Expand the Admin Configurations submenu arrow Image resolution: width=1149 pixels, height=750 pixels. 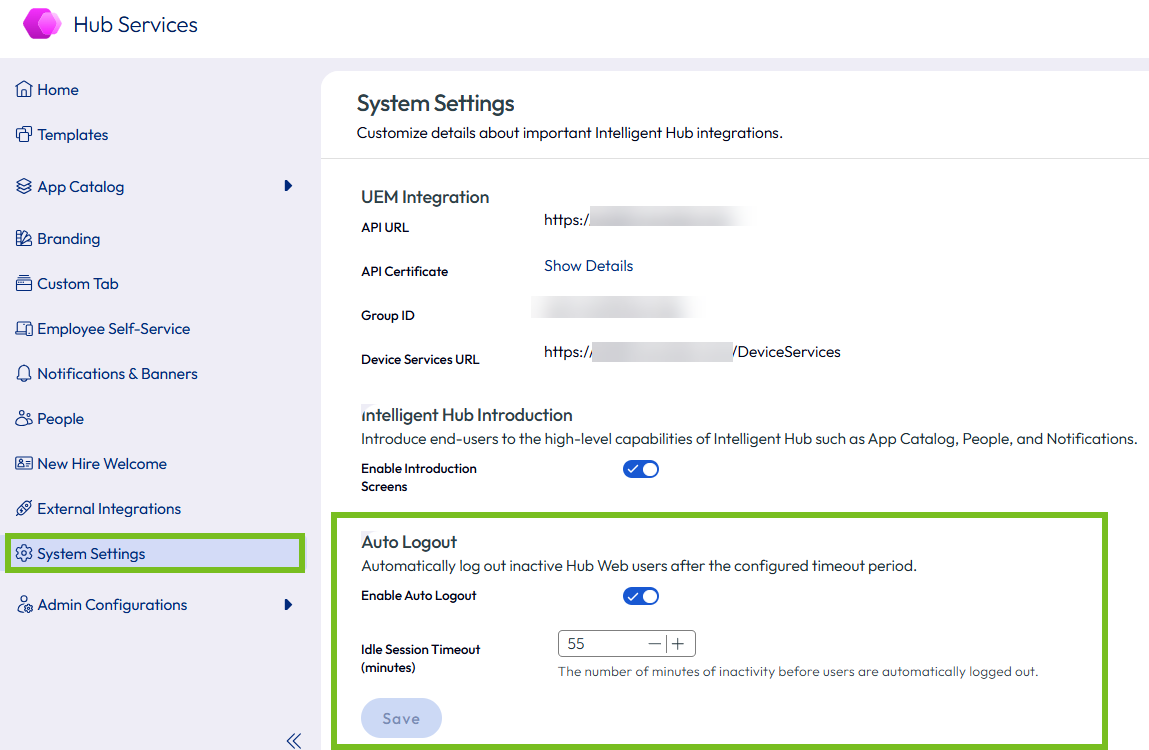(x=288, y=605)
